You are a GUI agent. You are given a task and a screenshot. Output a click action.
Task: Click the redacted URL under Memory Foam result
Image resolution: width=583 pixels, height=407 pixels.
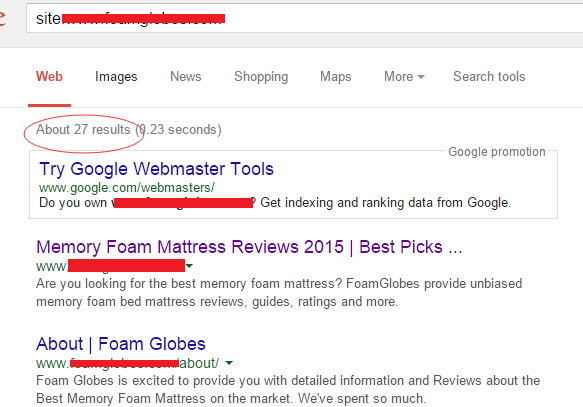click(110, 266)
